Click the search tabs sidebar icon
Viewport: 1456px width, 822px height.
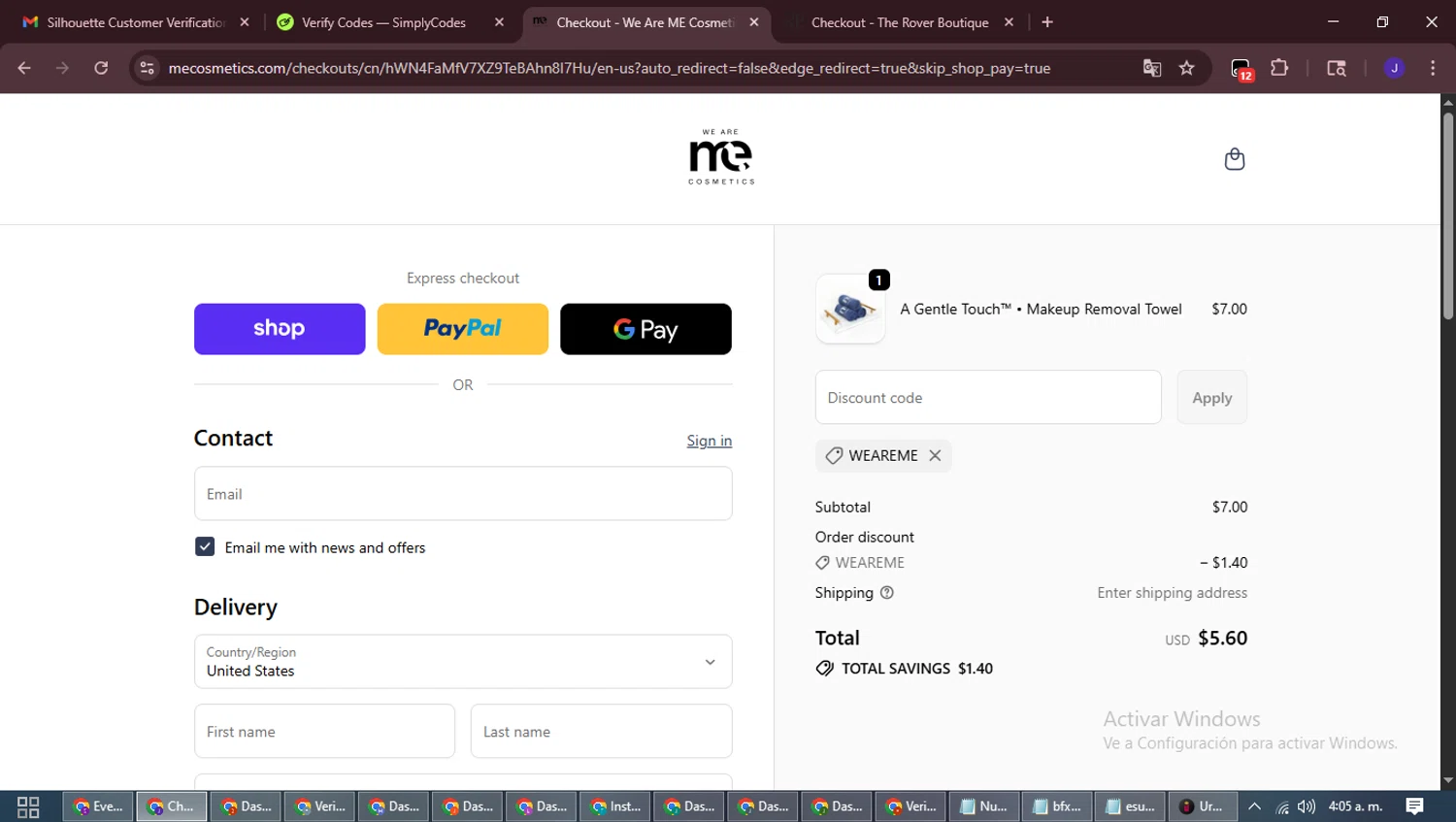[x=1337, y=68]
